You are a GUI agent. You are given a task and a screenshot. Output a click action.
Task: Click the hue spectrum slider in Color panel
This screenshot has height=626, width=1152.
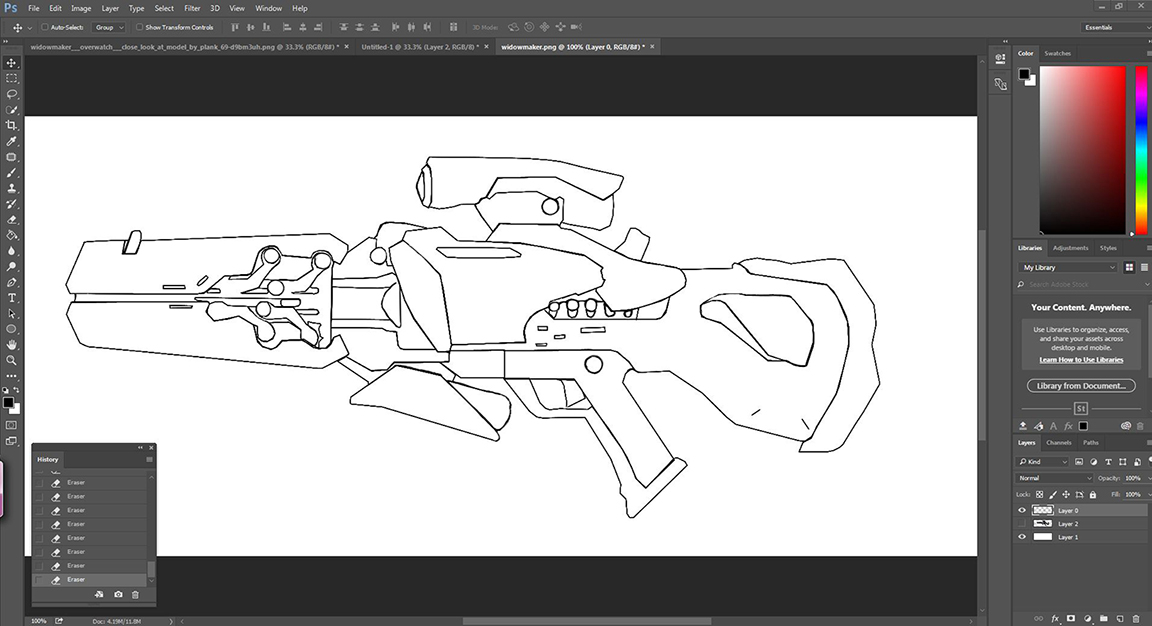tap(1141, 150)
